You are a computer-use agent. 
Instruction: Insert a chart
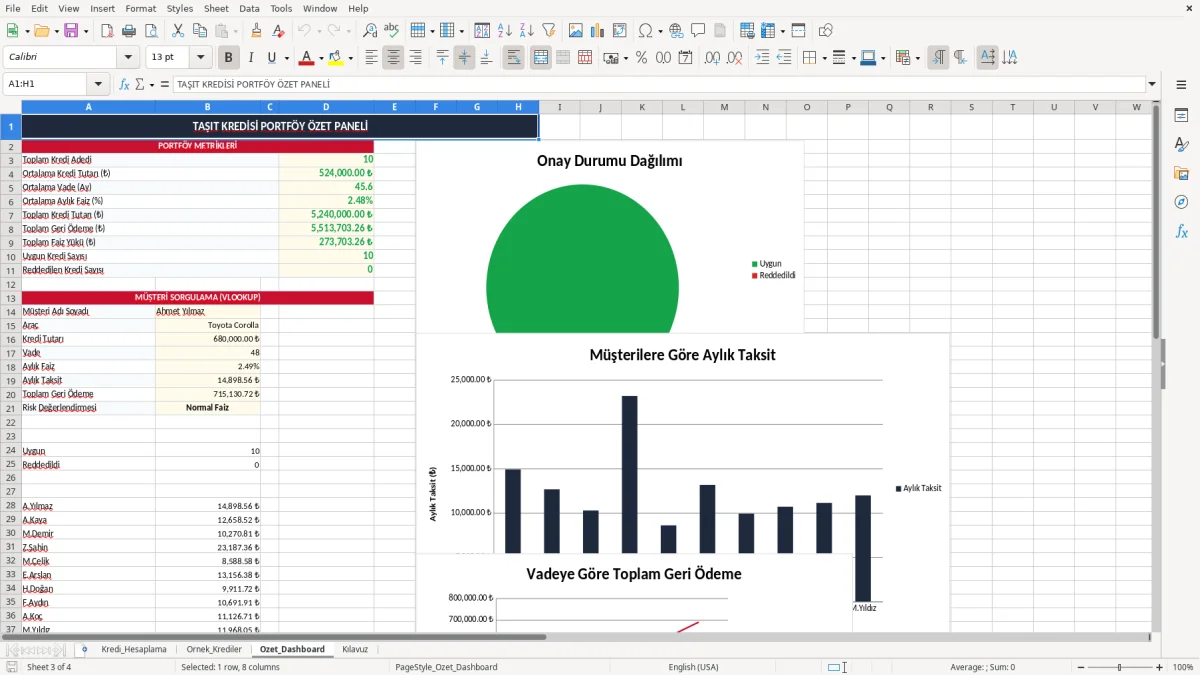597,31
